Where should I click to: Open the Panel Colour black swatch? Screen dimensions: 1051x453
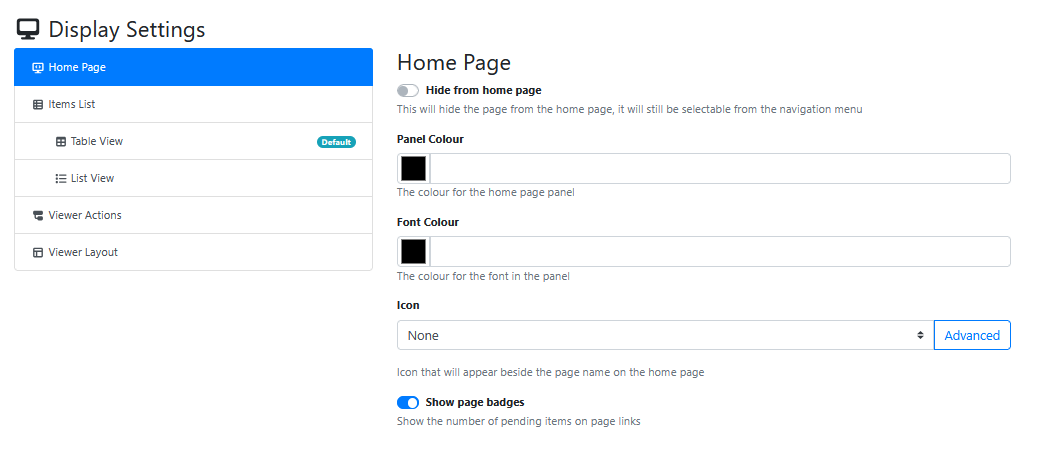414,169
